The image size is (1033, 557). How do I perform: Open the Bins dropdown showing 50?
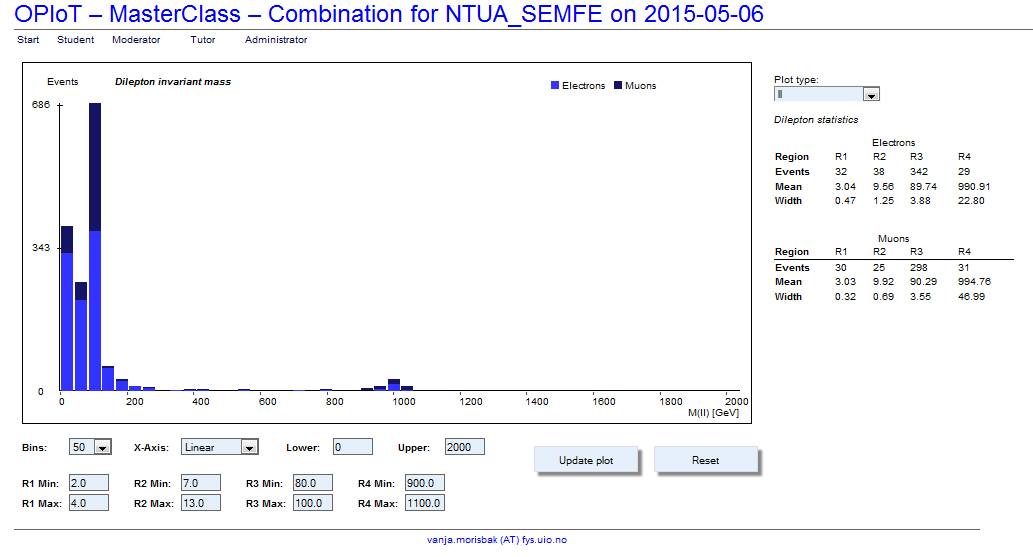coord(90,447)
